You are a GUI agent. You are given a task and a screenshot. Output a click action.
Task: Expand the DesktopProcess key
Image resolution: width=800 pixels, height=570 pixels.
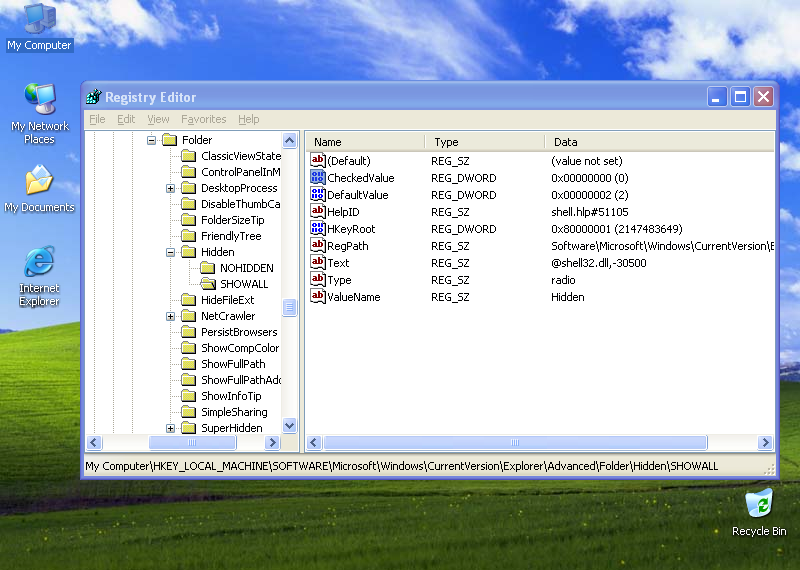tap(170, 188)
